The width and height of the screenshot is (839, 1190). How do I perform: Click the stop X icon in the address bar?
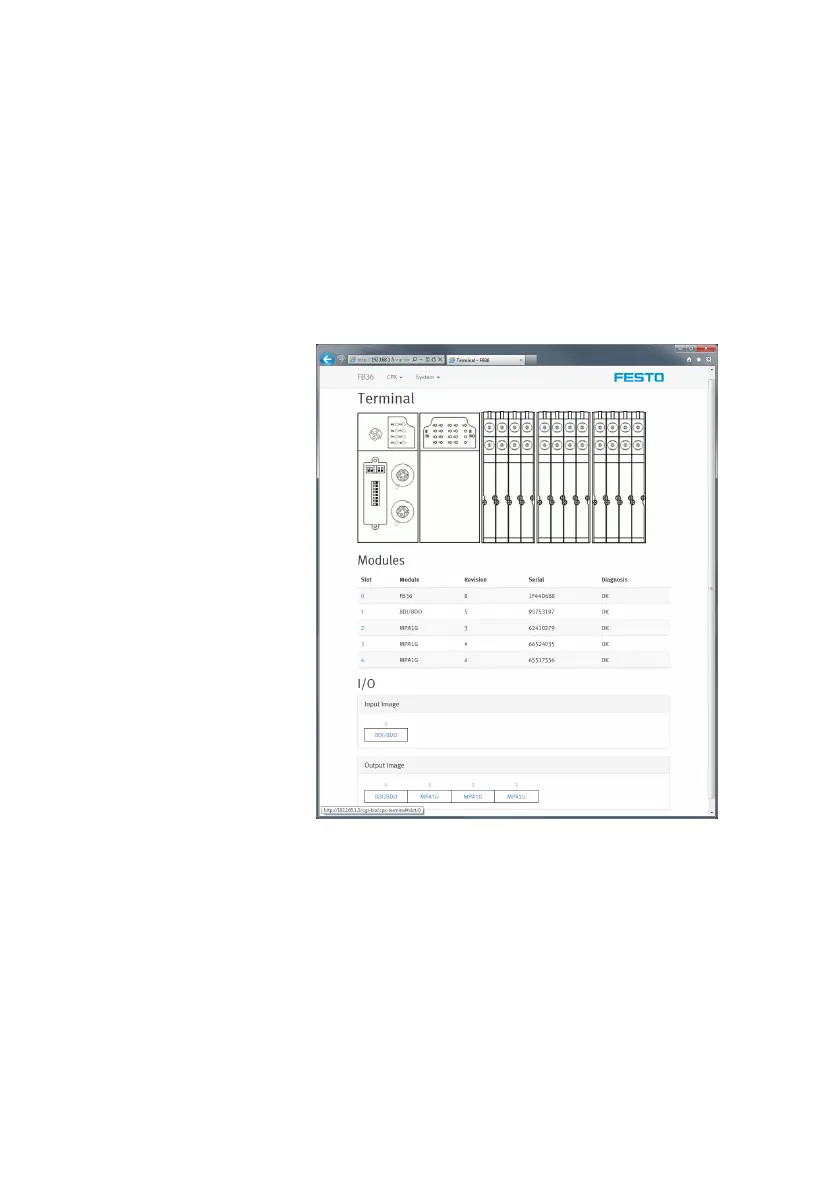point(440,360)
